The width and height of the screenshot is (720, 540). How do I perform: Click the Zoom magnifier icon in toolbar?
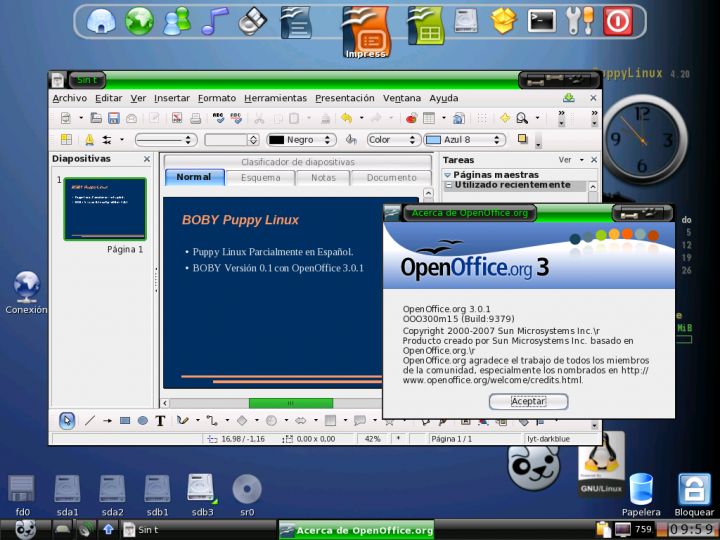[x=522, y=118]
